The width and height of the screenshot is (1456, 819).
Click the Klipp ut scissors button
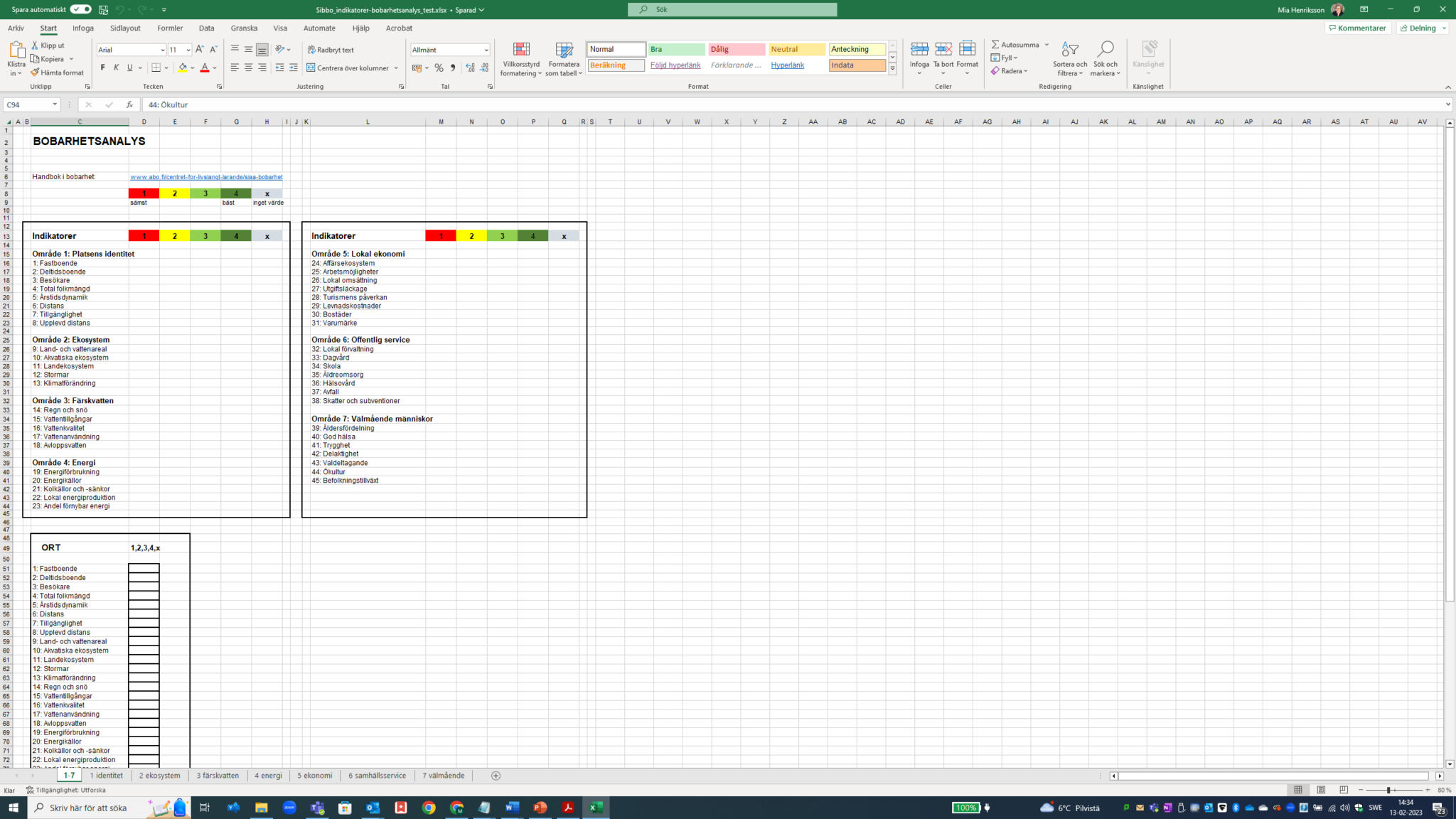(48, 45)
